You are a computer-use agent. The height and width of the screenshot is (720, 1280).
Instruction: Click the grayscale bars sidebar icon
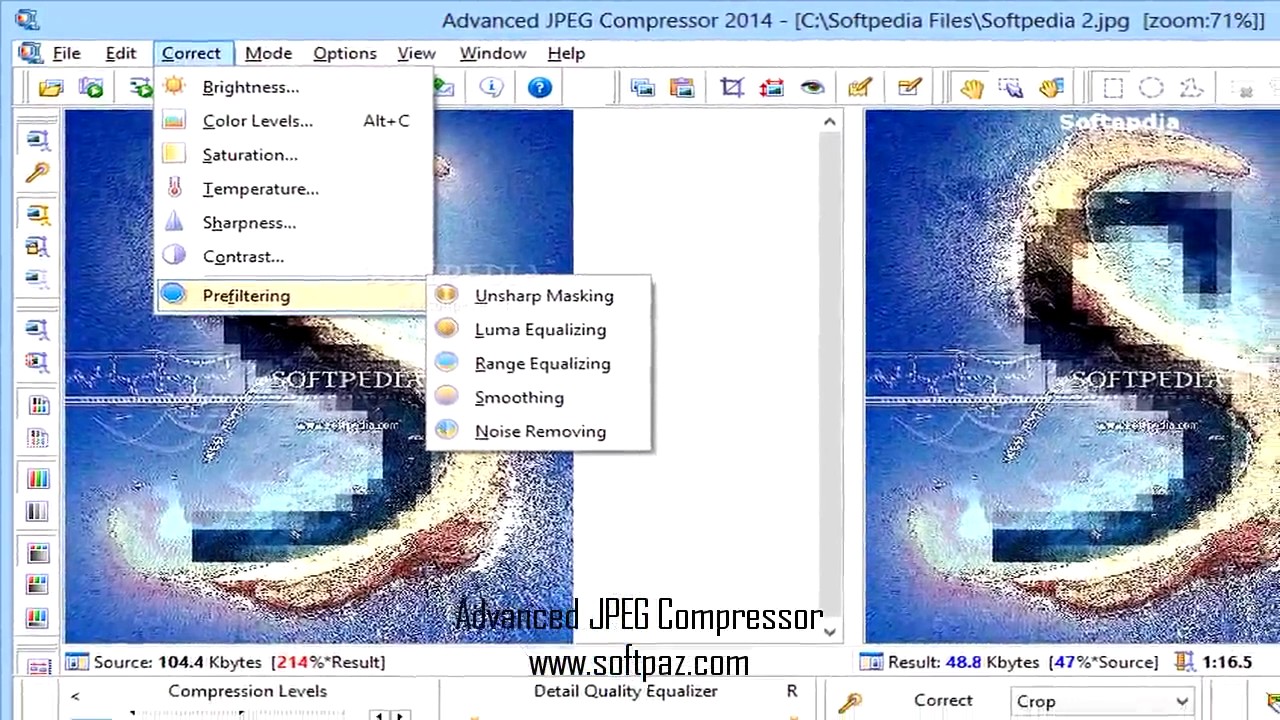click(37, 512)
